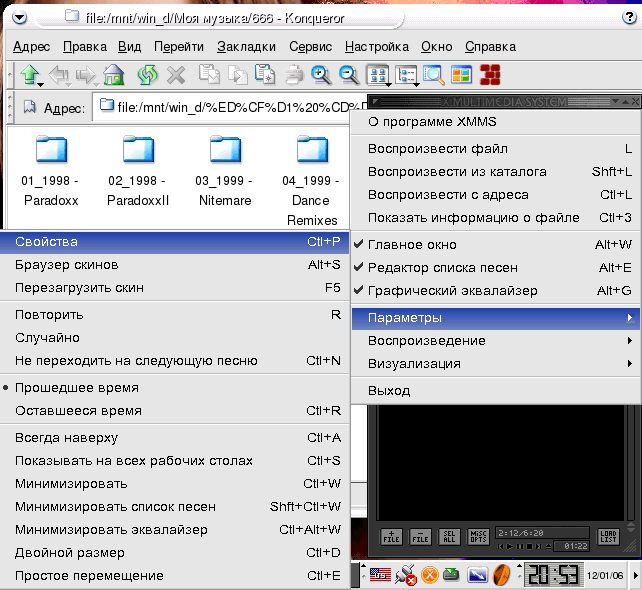Expand the panel with the right arrow
642x590 pixels.
636,575
